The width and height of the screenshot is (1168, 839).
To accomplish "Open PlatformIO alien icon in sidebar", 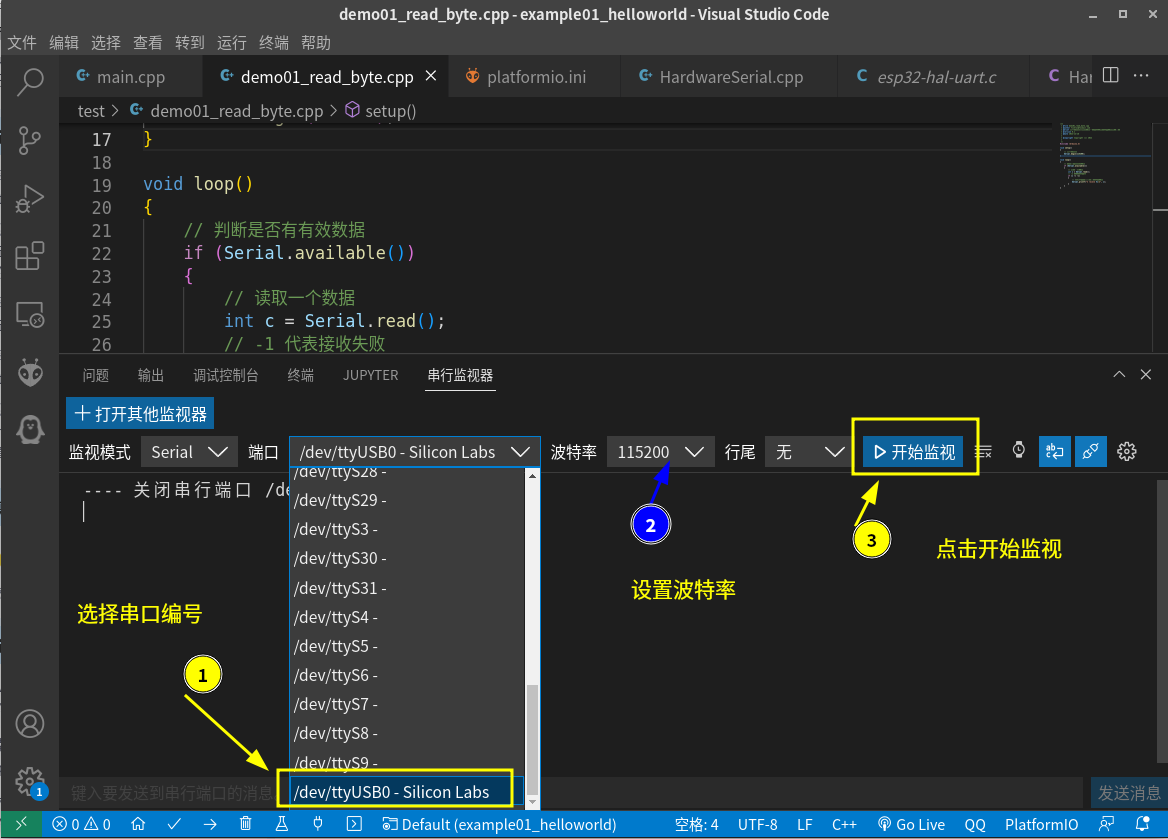I will [x=30, y=373].
